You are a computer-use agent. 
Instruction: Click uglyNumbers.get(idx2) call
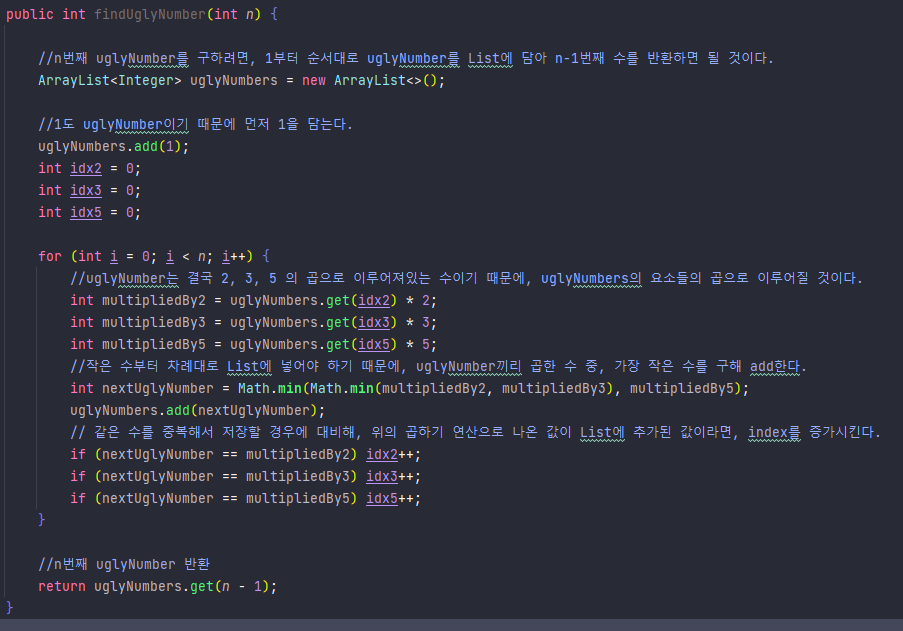pyautogui.click(x=313, y=301)
